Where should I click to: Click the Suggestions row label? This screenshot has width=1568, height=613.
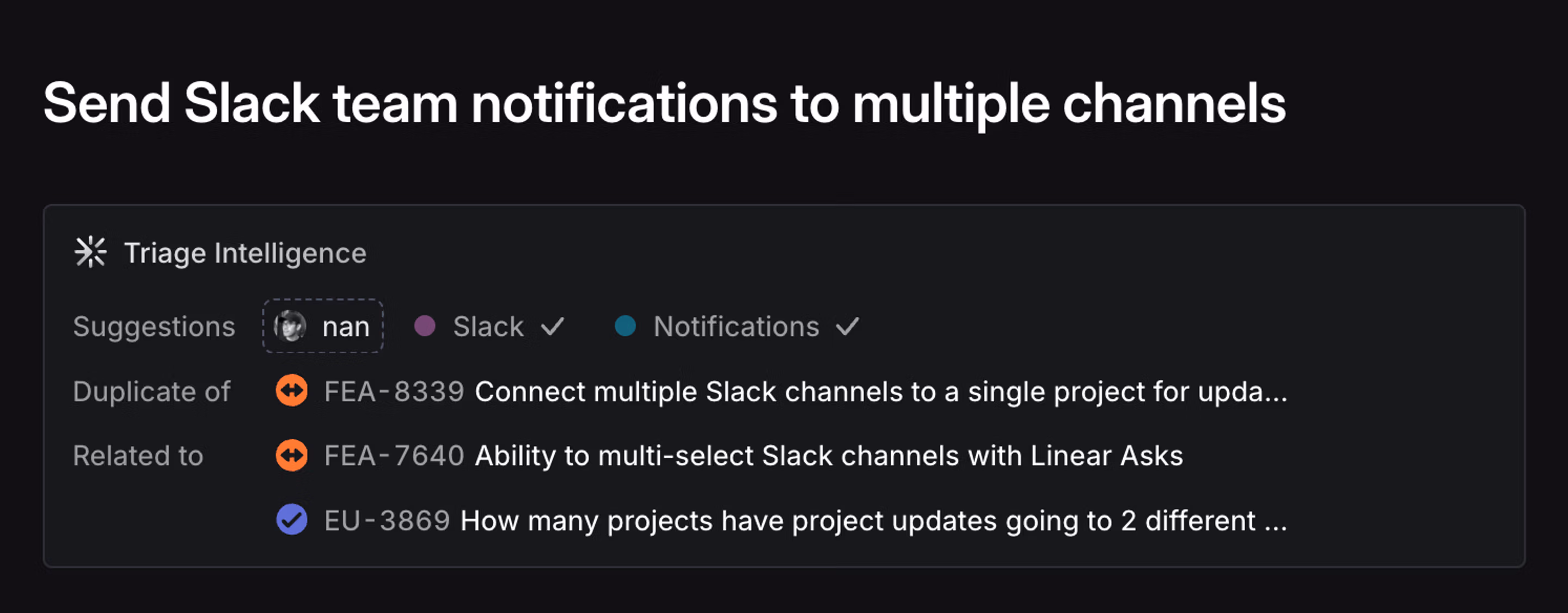154,327
